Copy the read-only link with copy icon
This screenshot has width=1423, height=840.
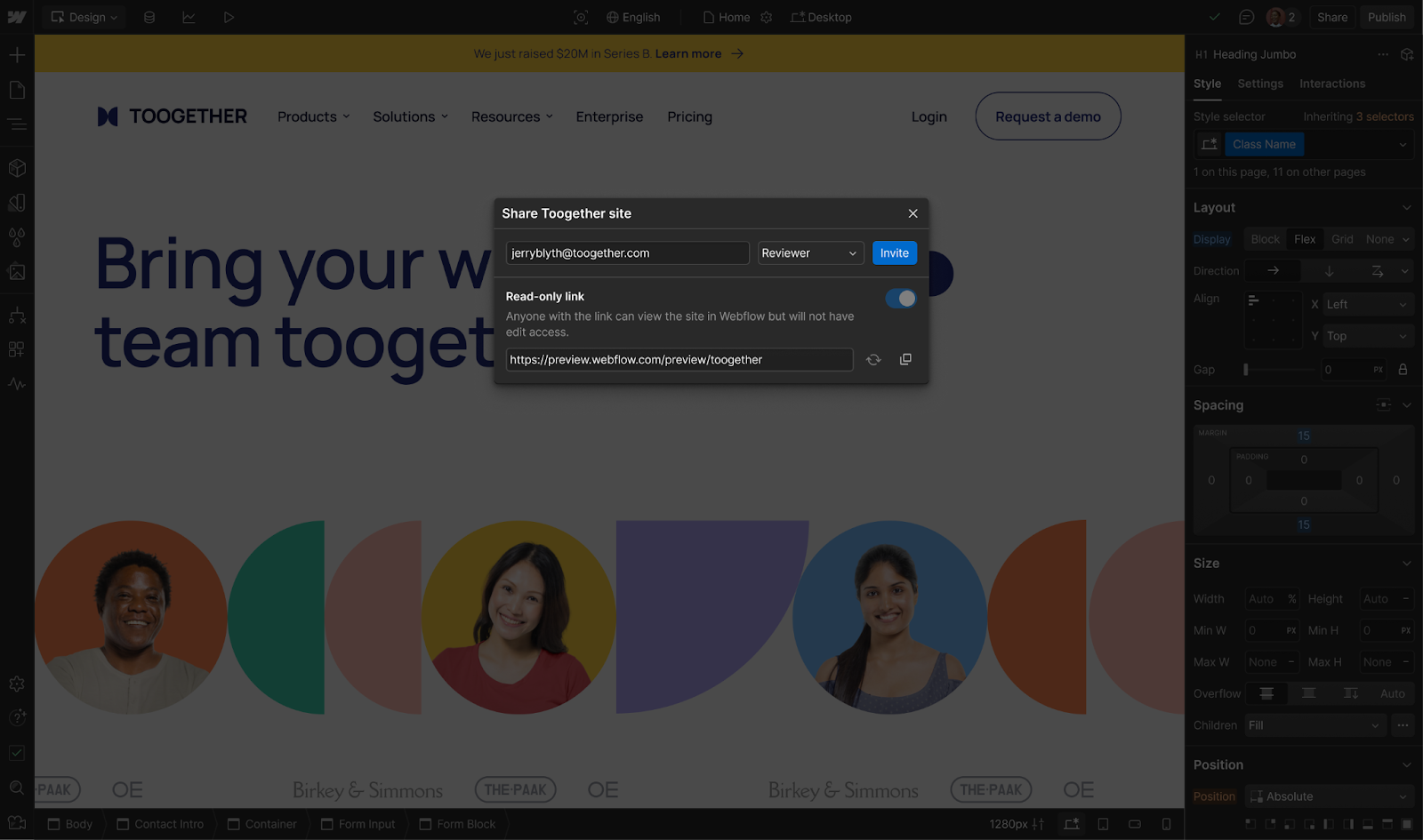905,359
